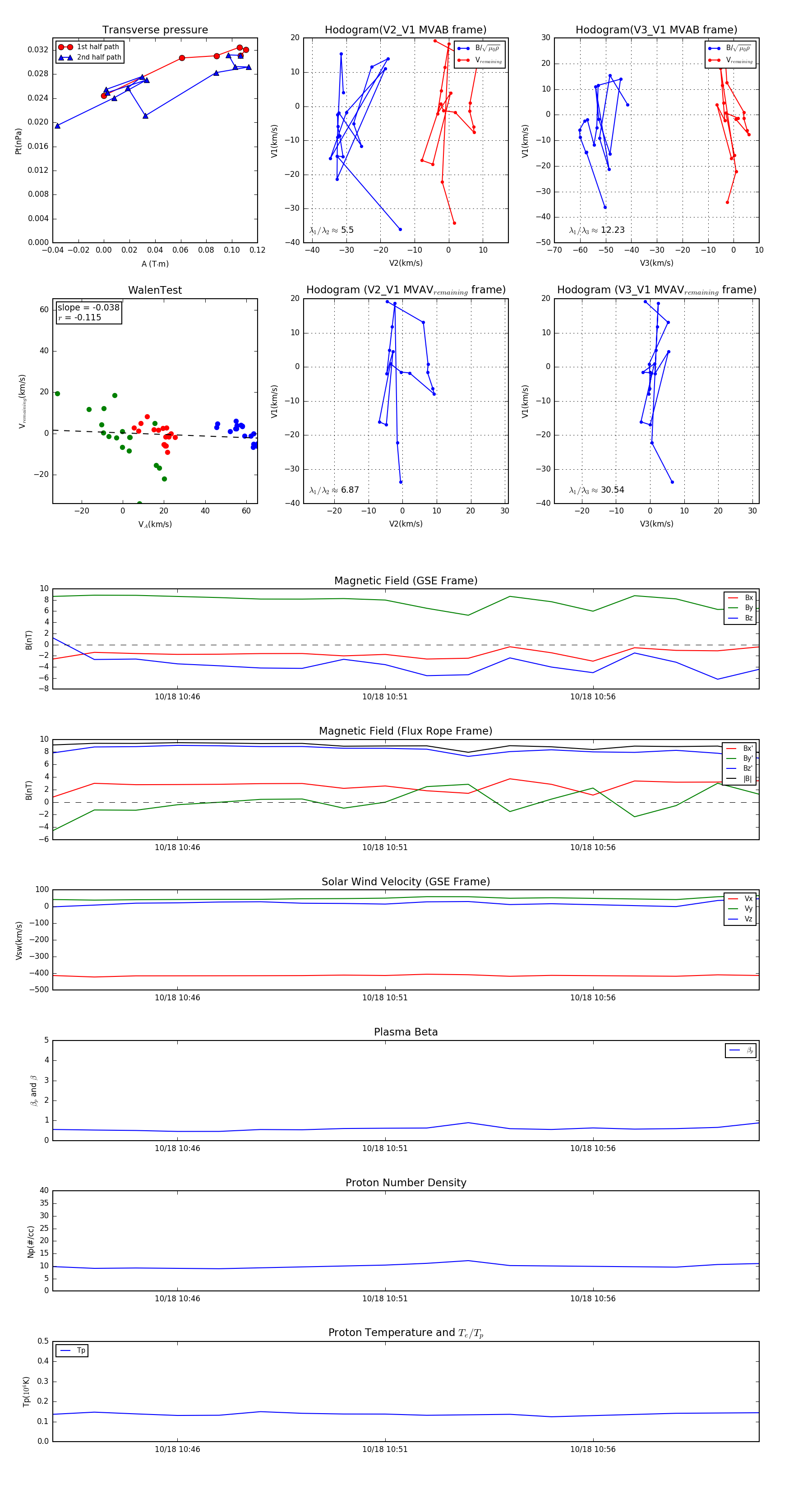Click the 'Hodogram (V3_V1 MVAV remaining frame)' title
This screenshot has height=1489, width=812.
point(656,290)
